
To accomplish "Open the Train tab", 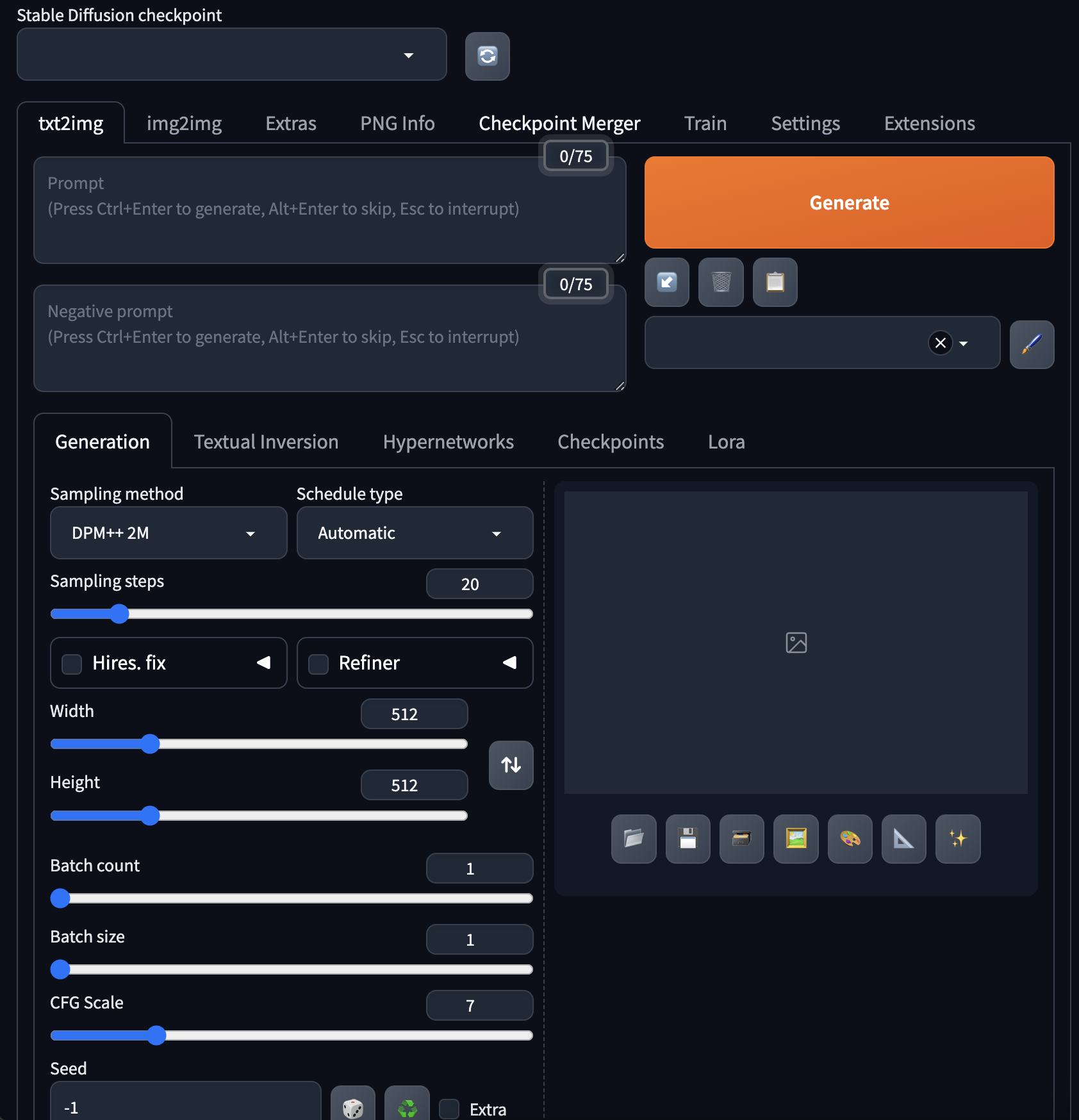I will [705, 123].
